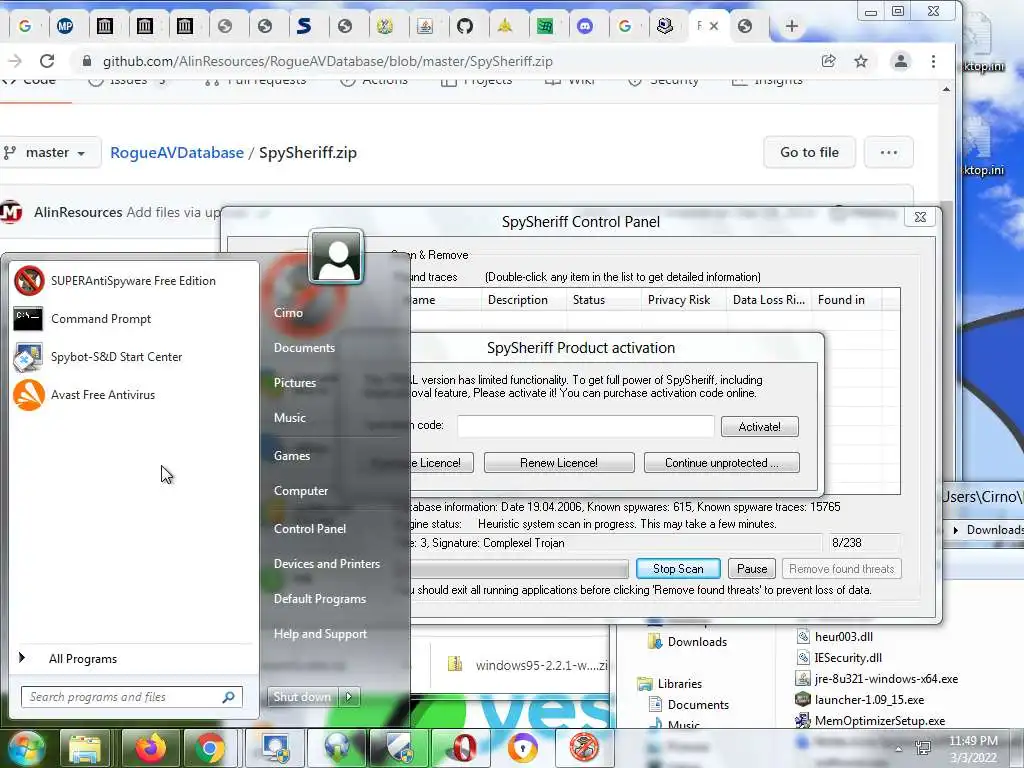Screen dimensions: 1024x768
Task: Open Chrome profile avatar menu
Action: (x=901, y=61)
